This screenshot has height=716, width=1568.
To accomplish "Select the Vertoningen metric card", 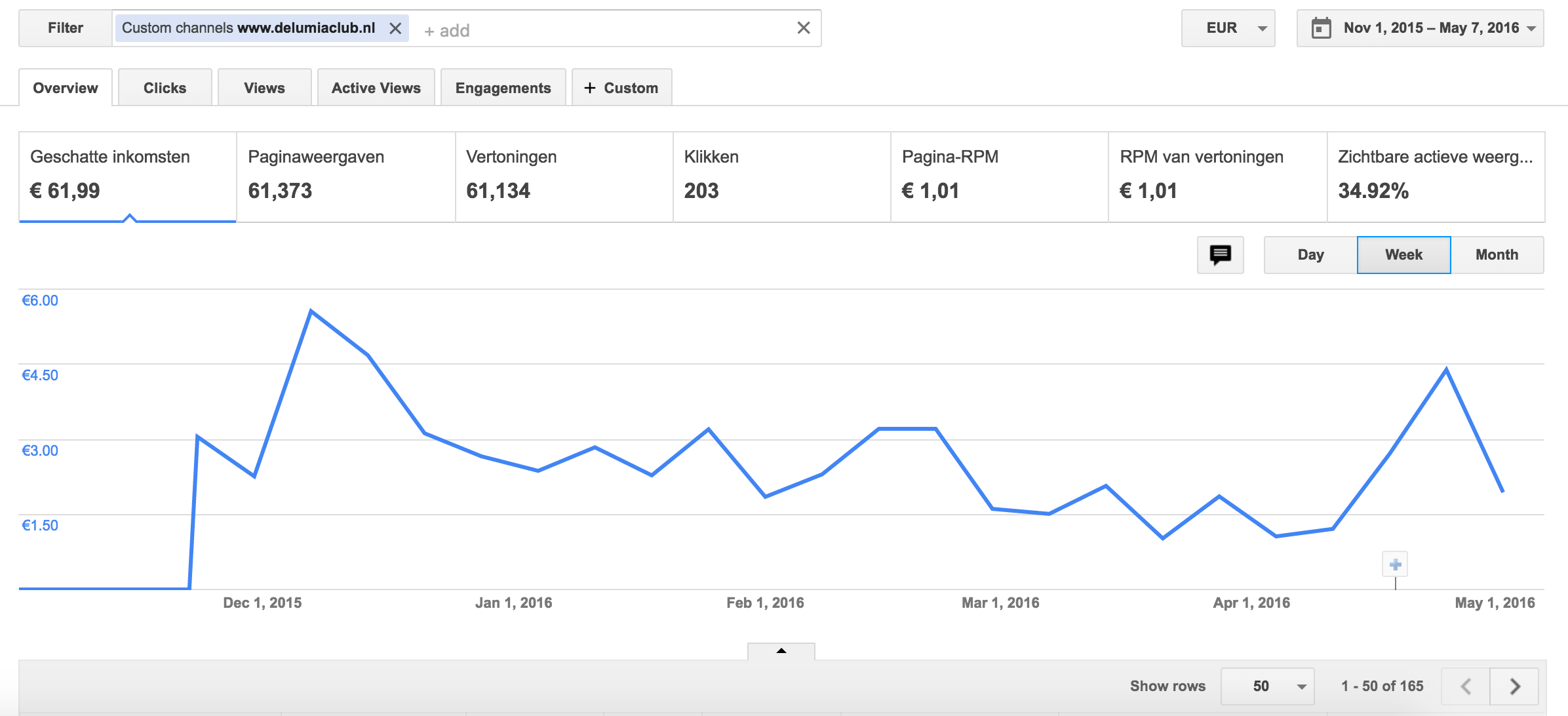I will point(564,177).
